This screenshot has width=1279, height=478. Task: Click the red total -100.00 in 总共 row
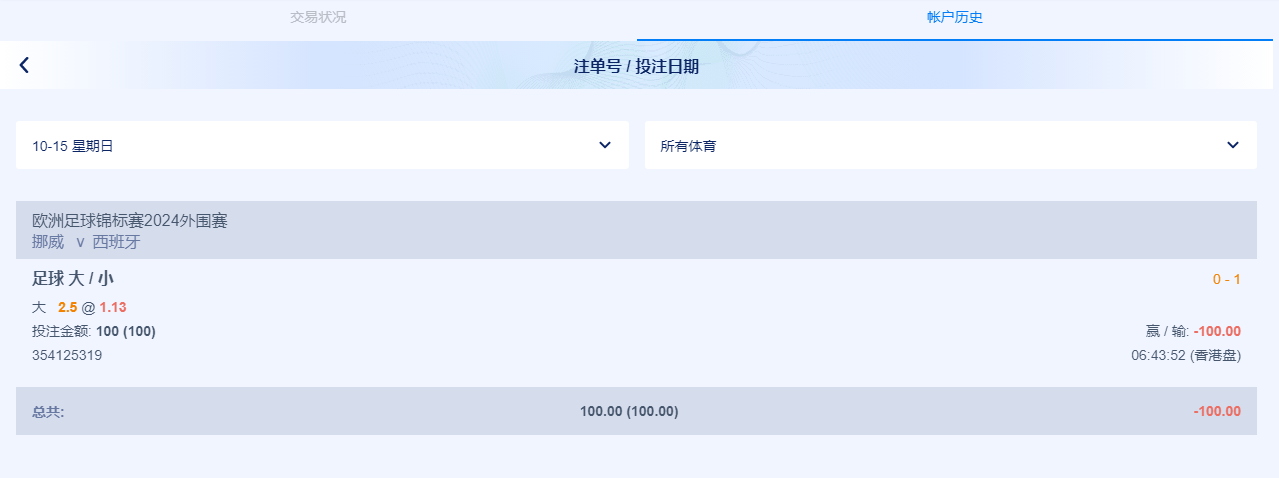[x=1217, y=411]
